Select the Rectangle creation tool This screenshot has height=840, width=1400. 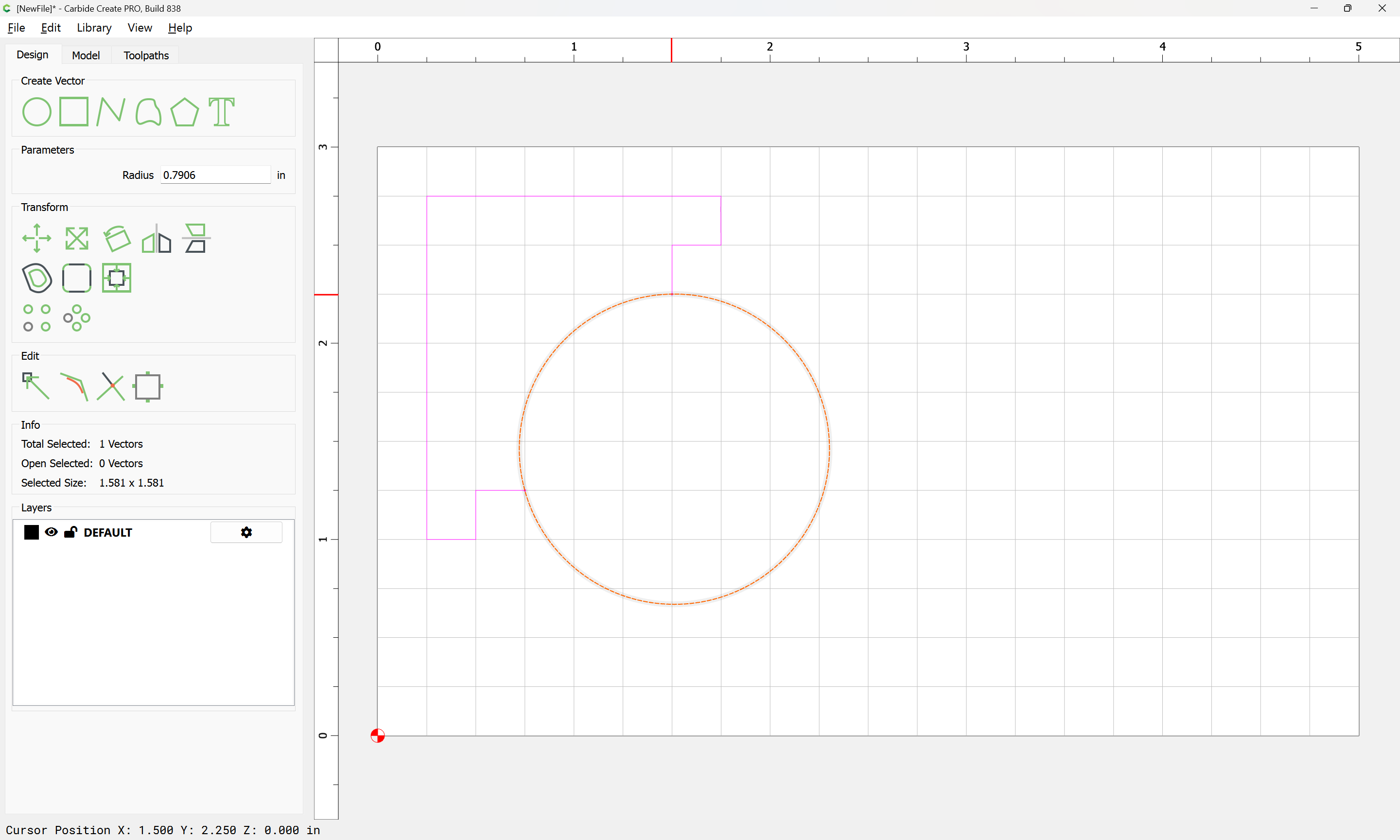[x=73, y=111]
